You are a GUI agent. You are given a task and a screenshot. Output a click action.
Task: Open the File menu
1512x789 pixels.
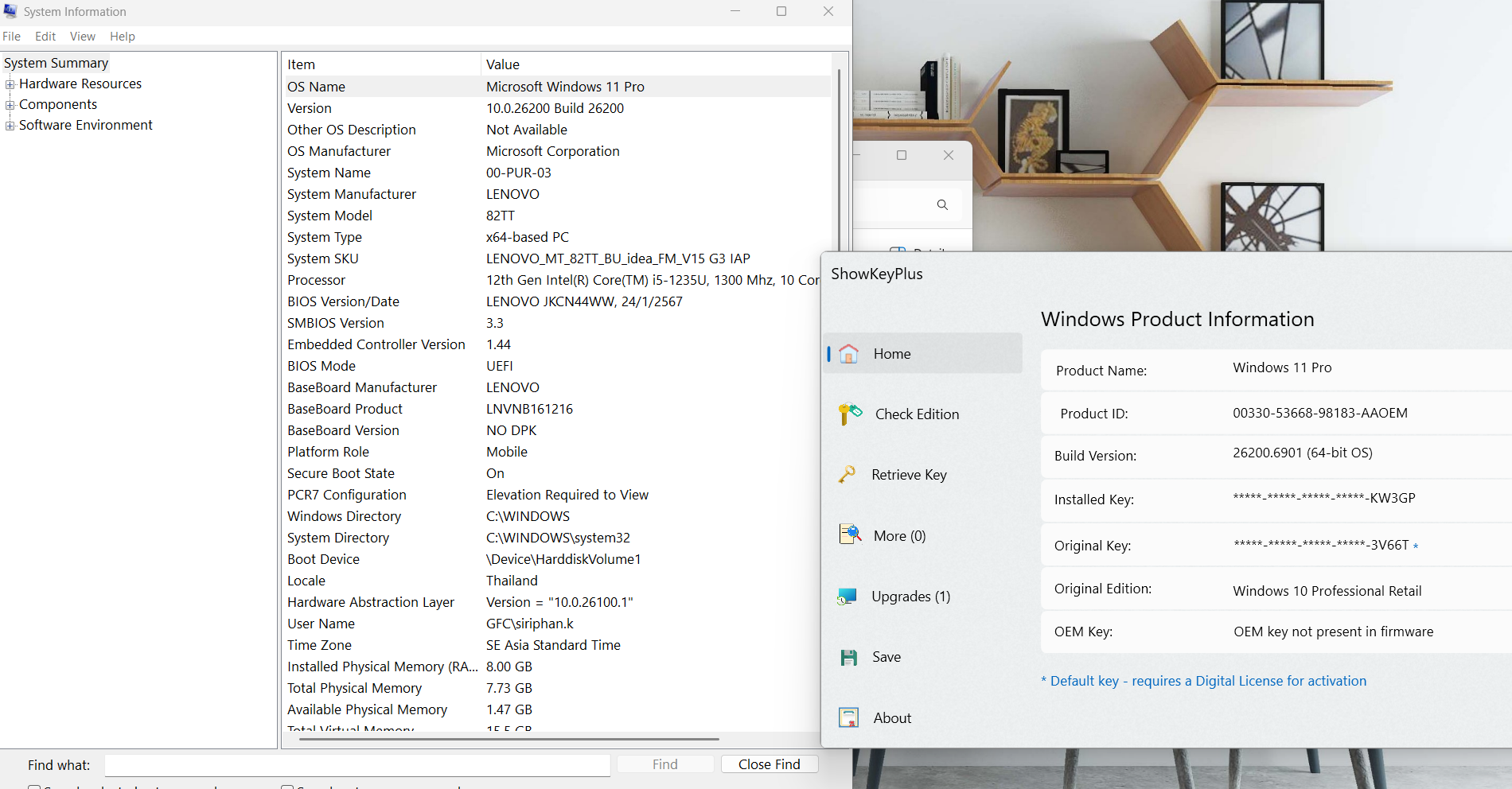click(12, 37)
